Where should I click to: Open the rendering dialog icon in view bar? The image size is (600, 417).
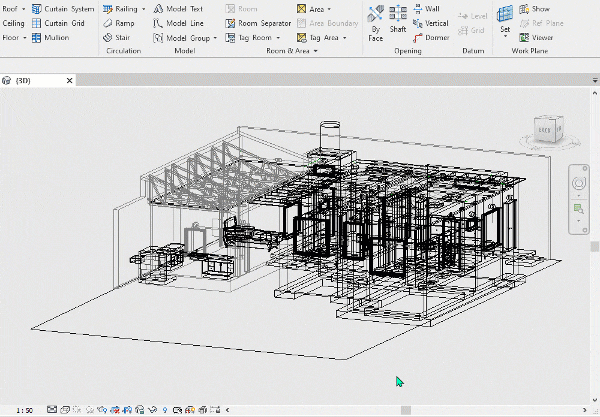[102, 410]
